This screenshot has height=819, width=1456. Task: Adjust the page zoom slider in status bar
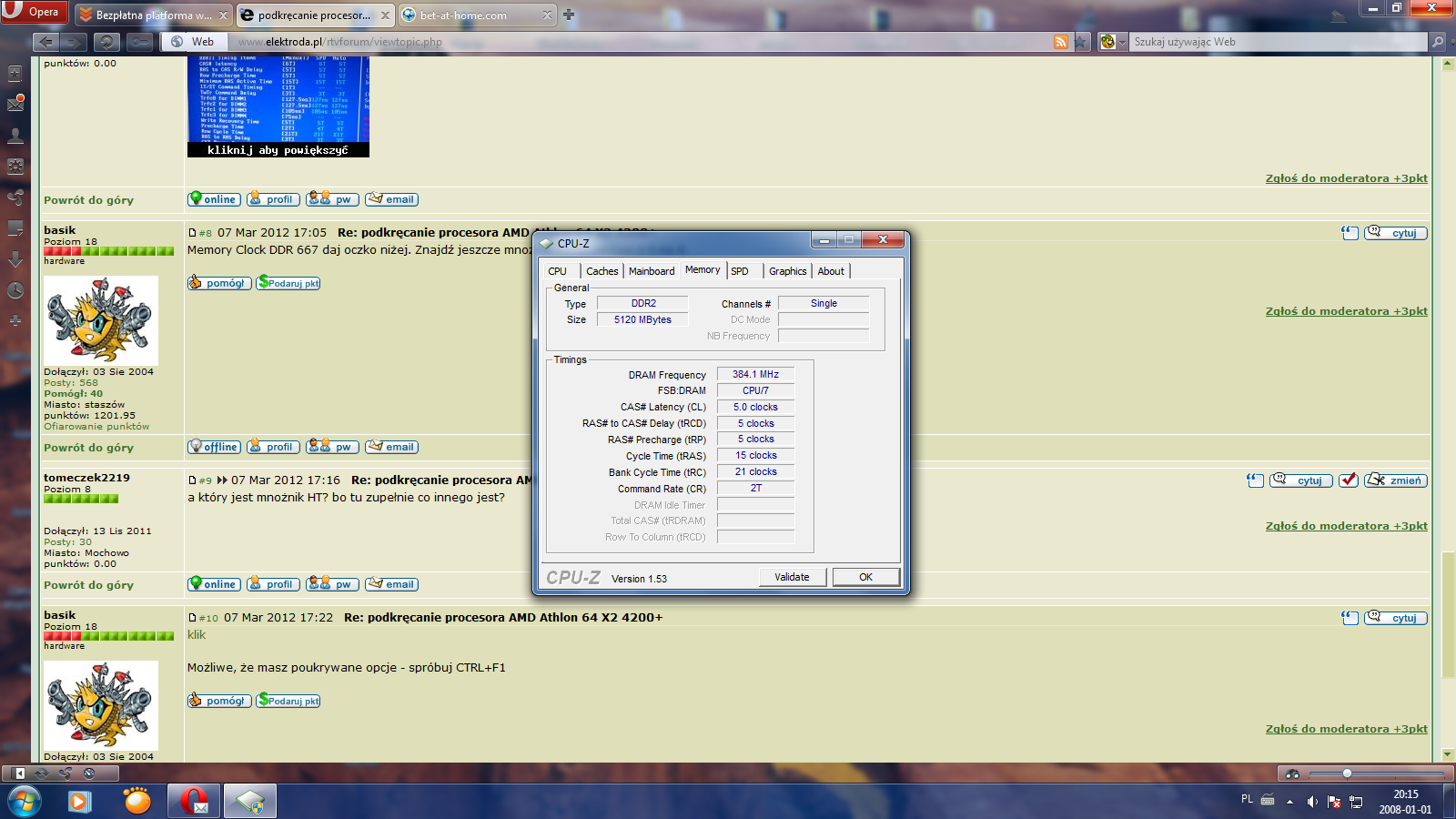point(1377,773)
